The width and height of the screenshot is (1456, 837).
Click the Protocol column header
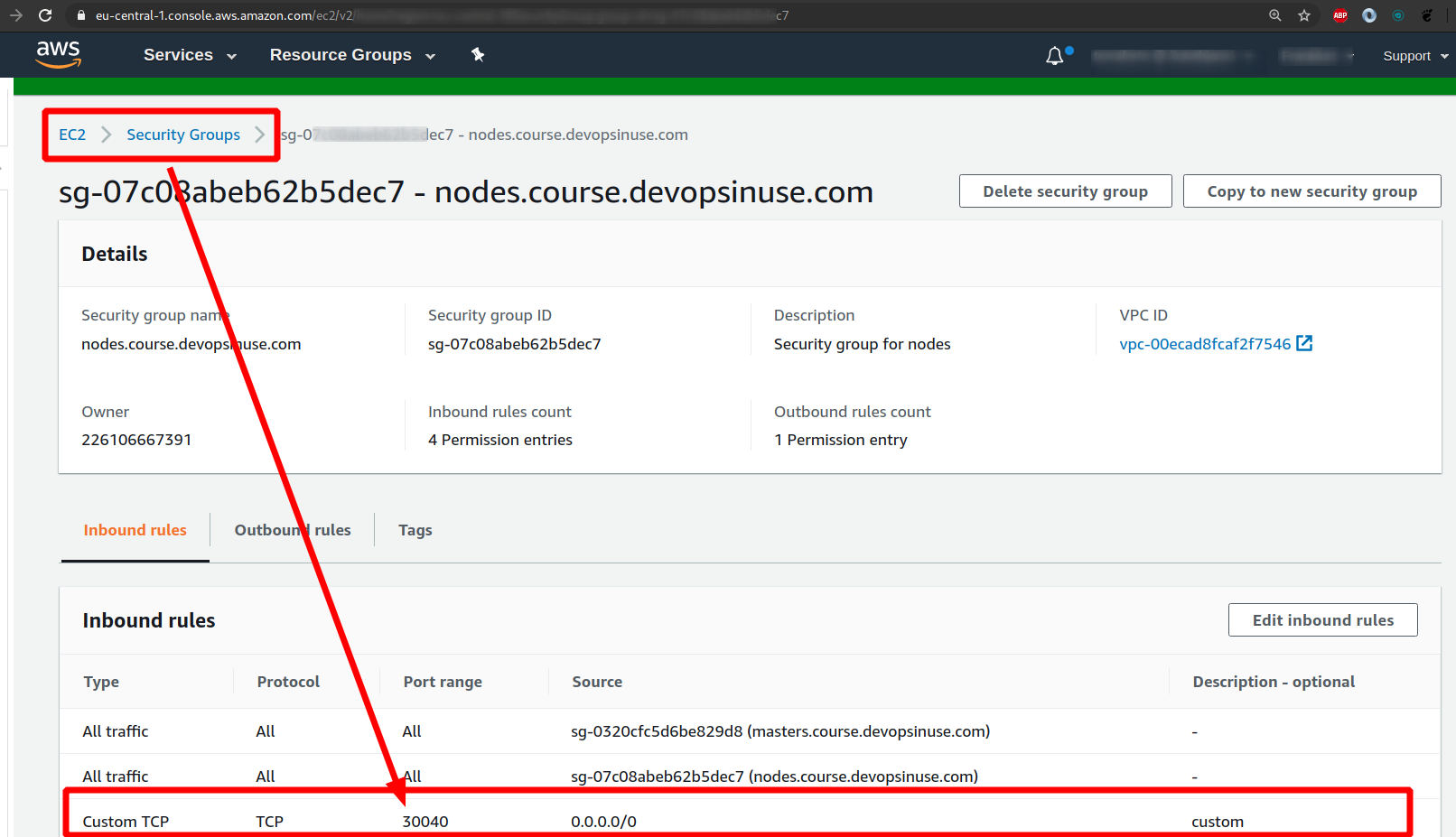[288, 682]
